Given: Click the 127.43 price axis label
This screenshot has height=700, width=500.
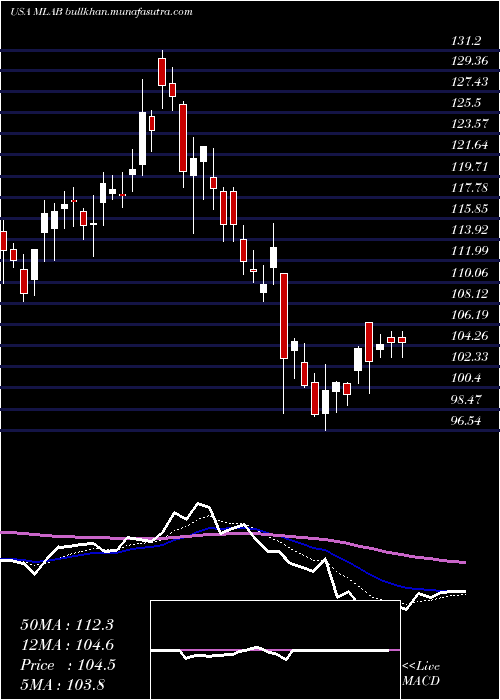Looking at the screenshot, I should tap(469, 82).
